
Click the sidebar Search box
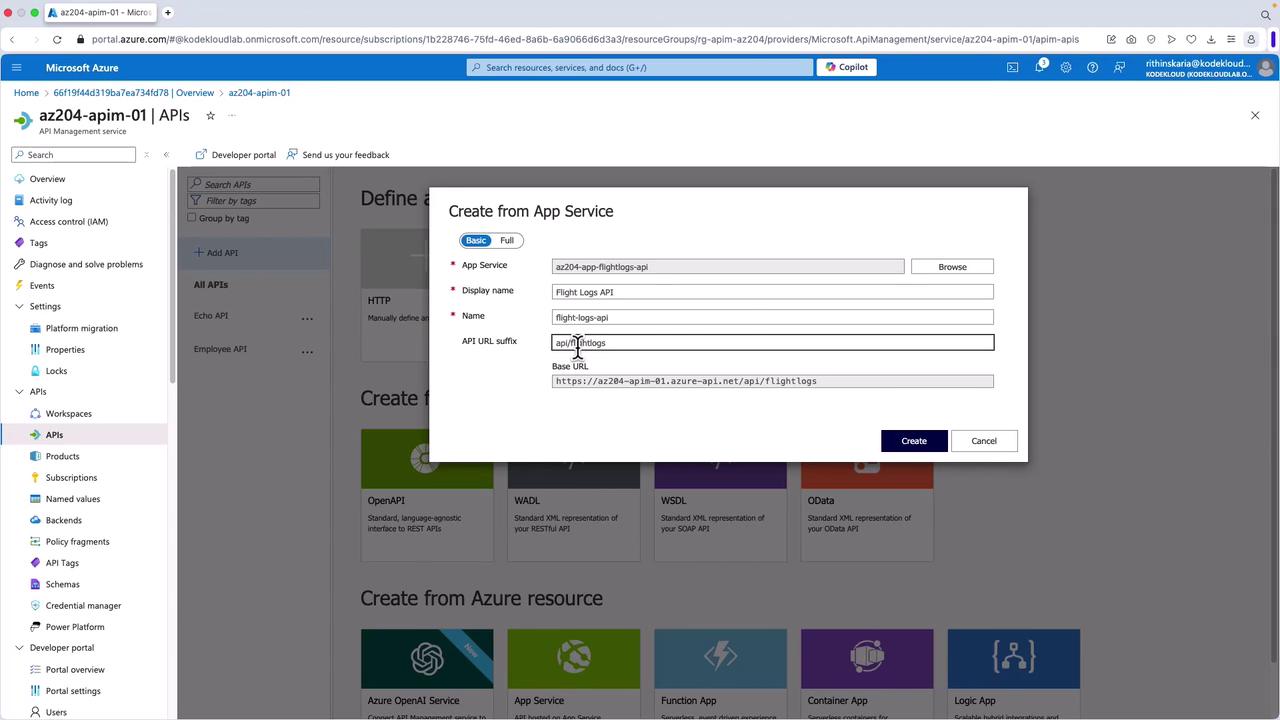pos(73,155)
